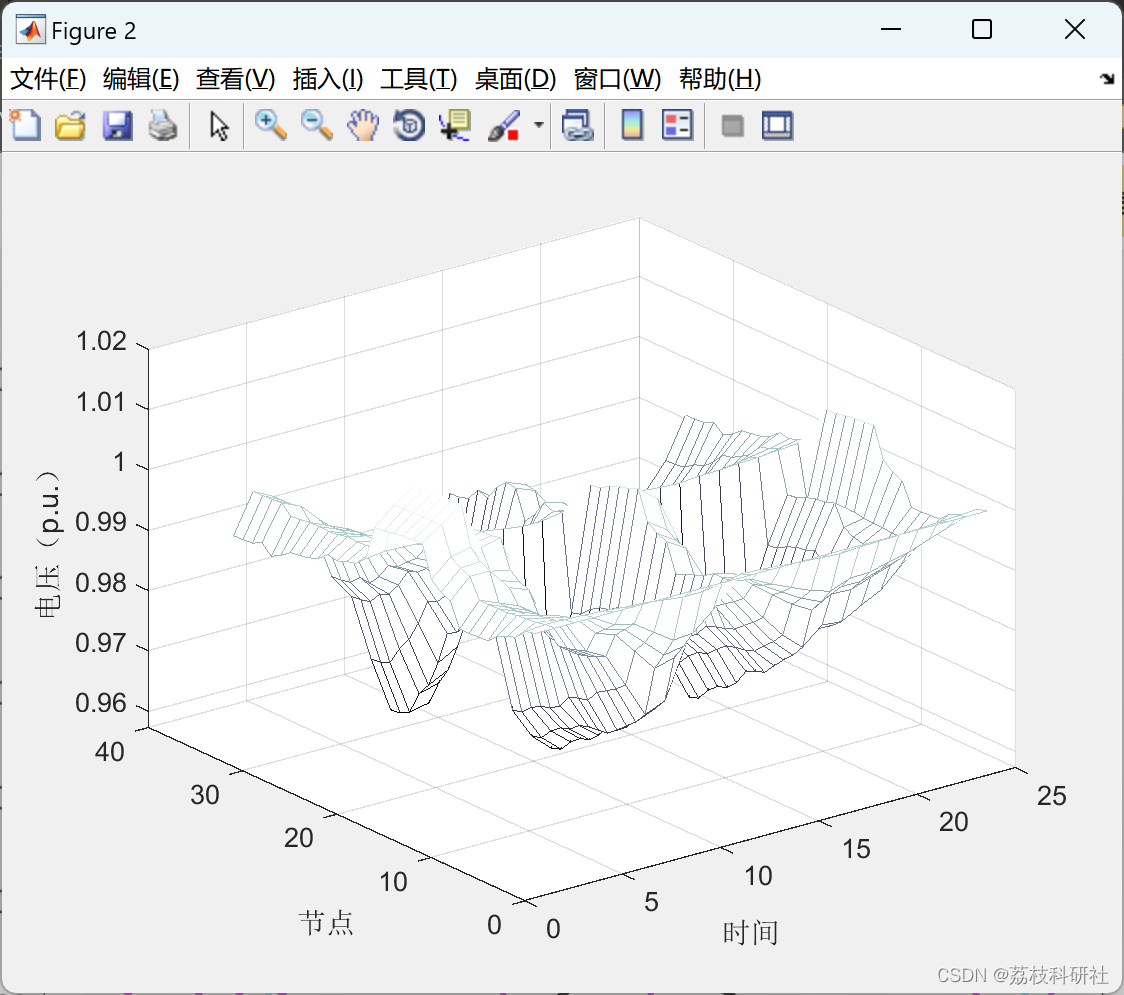Open the 查看(V) menu
1124x995 pixels.
236,79
